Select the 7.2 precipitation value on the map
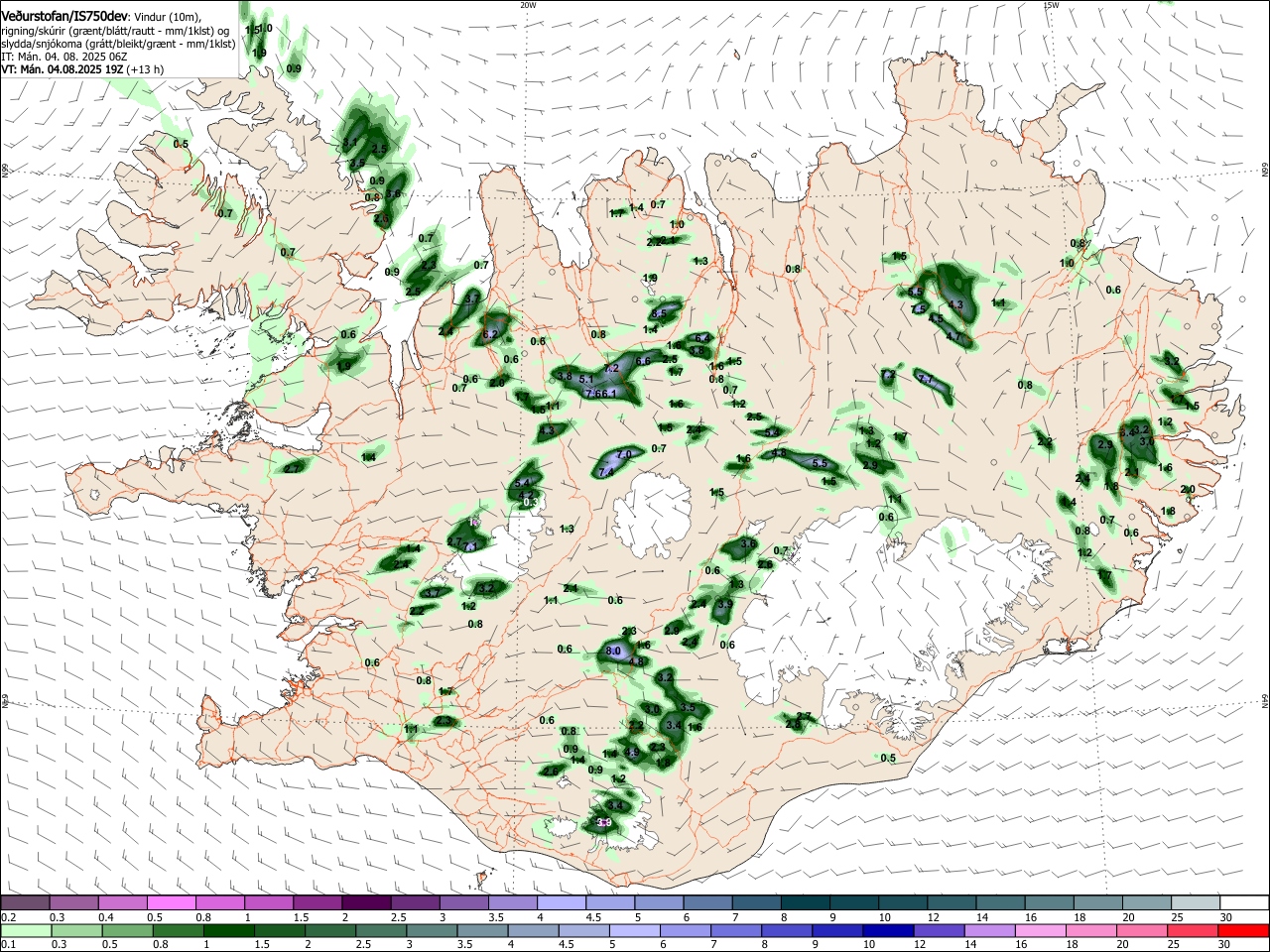 [611, 368]
